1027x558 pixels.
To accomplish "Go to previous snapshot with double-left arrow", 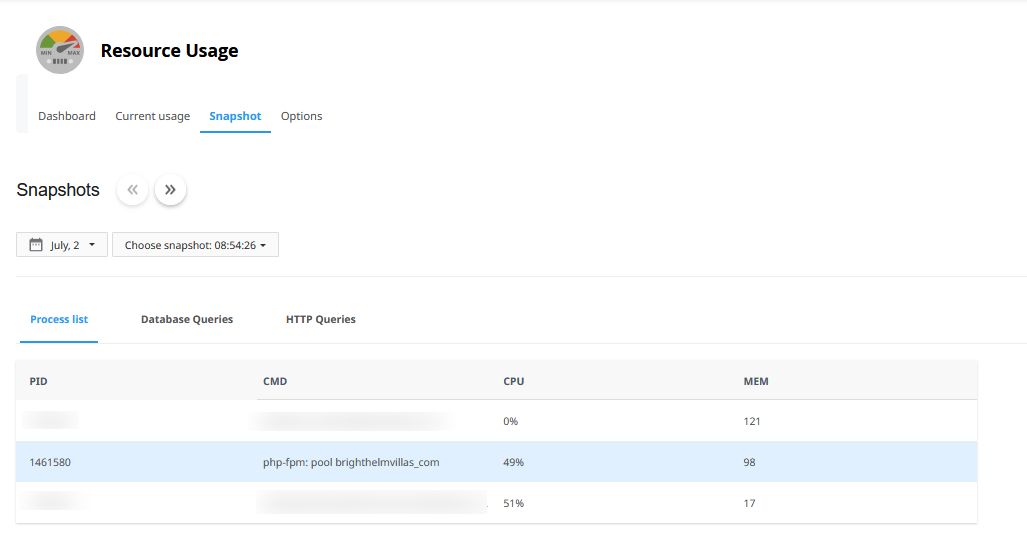I will (x=132, y=190).
